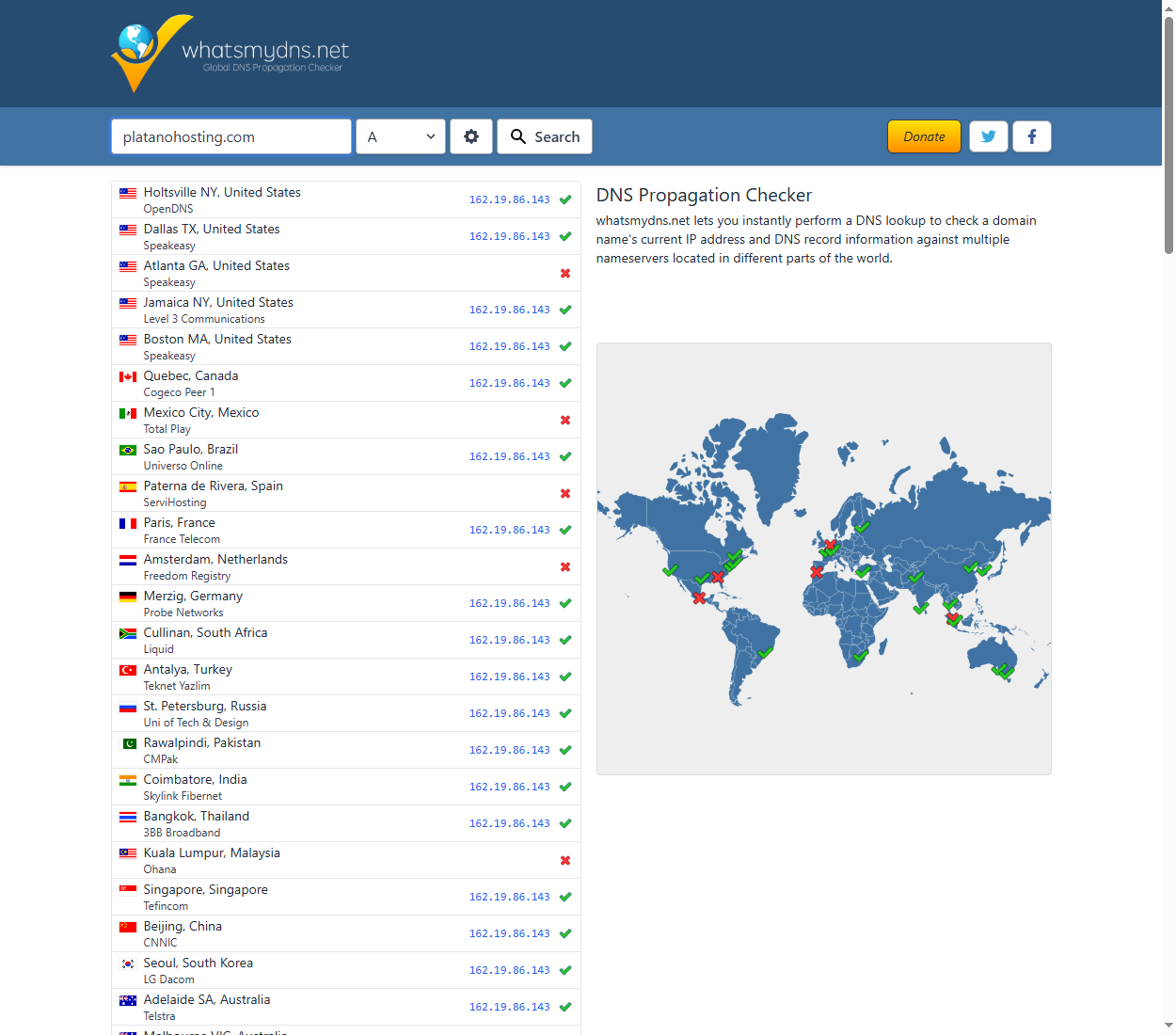Viewport: 1176px width, 1035px height.
Task: Click the Spain flag beside Paterna de Rivera
Action: point(128,486)
